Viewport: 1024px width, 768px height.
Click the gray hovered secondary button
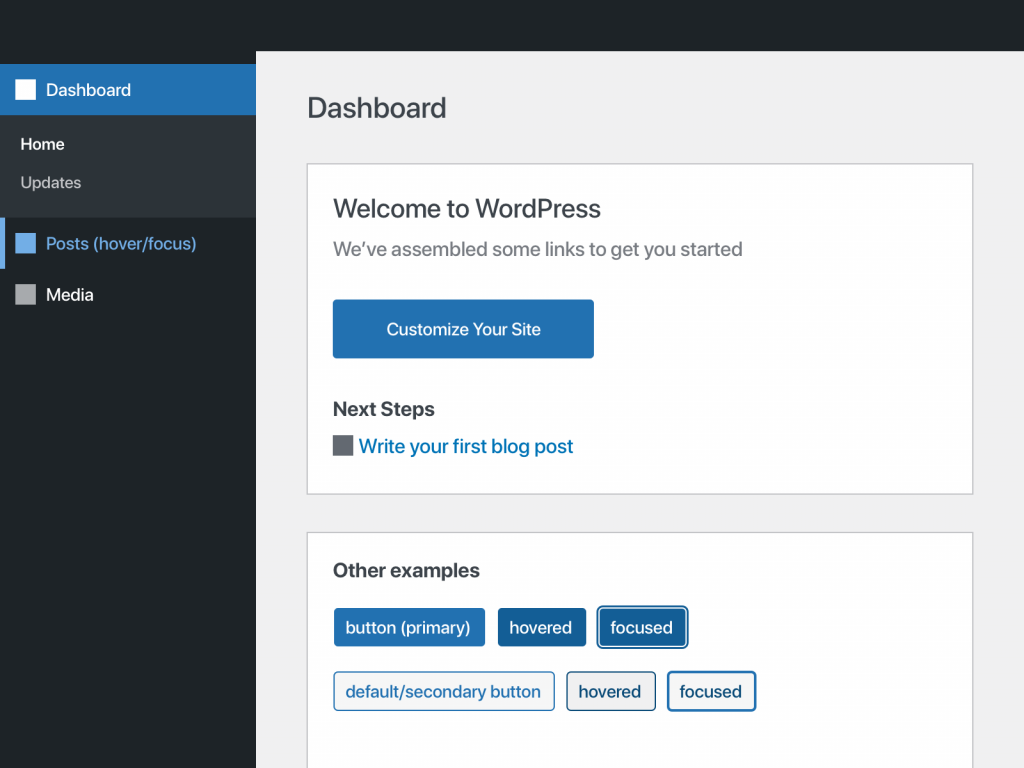pyautogui.click(x=611, y=691)
